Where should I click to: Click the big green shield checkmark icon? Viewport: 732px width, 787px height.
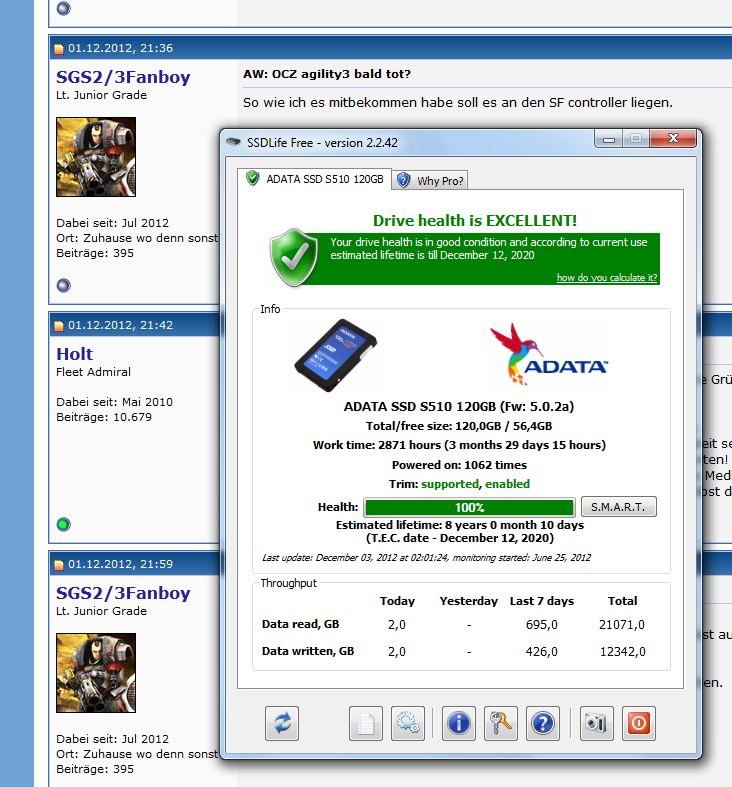point(294,257)
